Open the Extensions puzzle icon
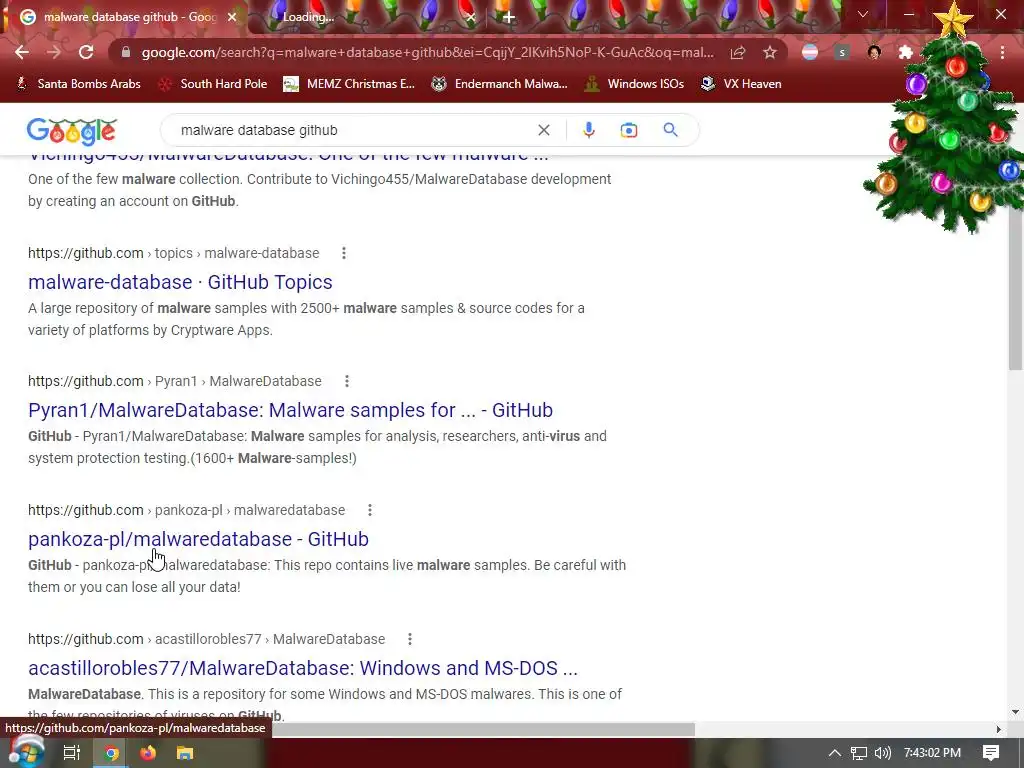 coord(906,52)
